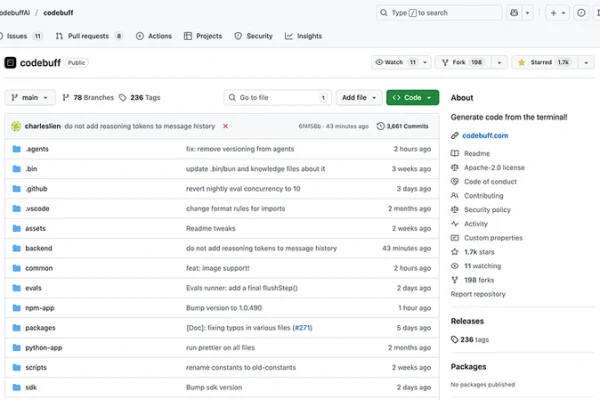The image size is (600, 400).
Task: Open the Add file dropdown
Action: pos(359,98)
